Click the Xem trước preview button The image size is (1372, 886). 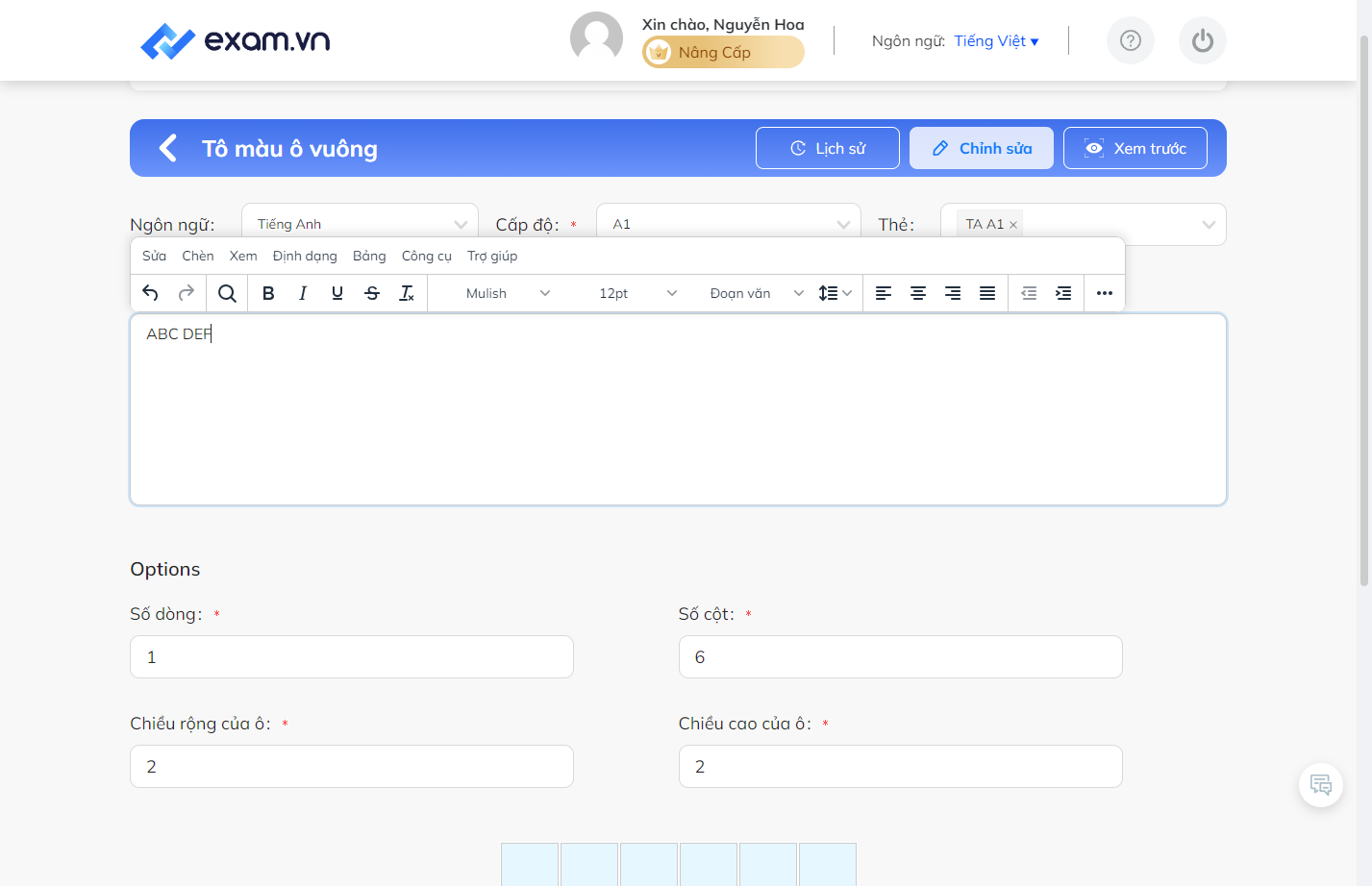pos(1135,148)
